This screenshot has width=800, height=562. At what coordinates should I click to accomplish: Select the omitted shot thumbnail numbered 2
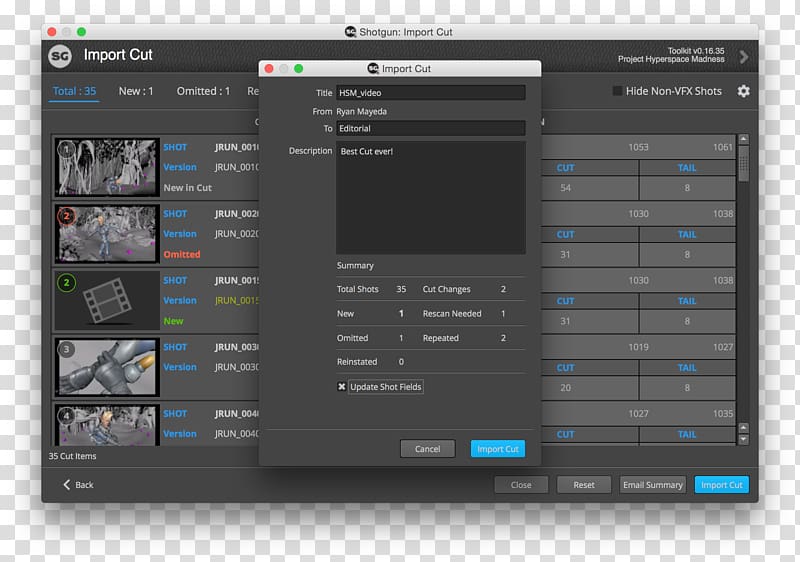[x=107, y=234]
